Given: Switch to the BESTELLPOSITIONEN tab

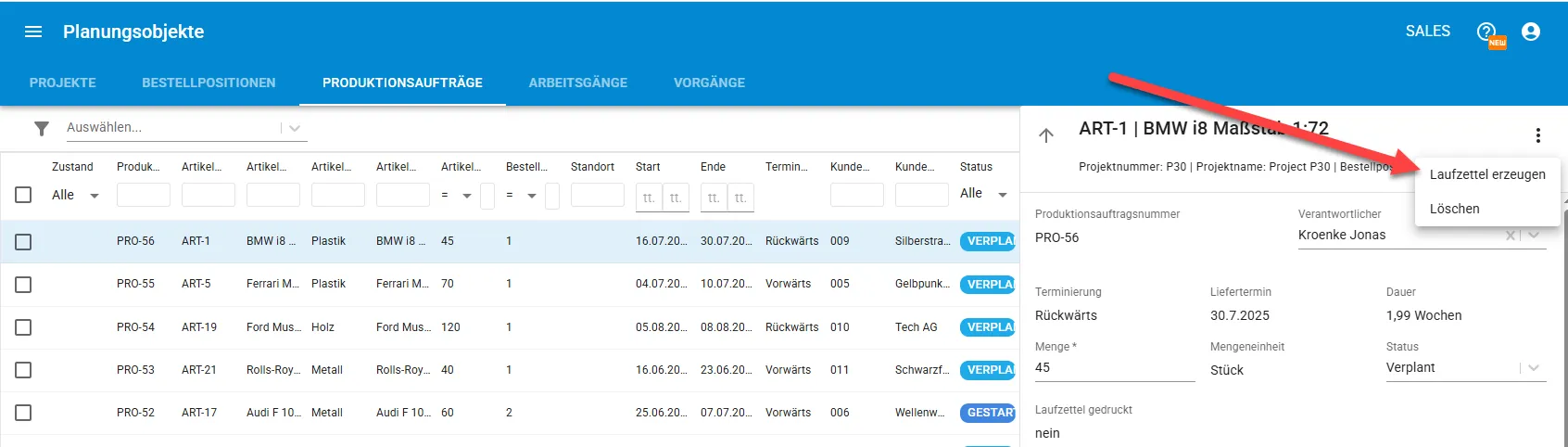Looking at the screenshot, I should coord(209,83).
